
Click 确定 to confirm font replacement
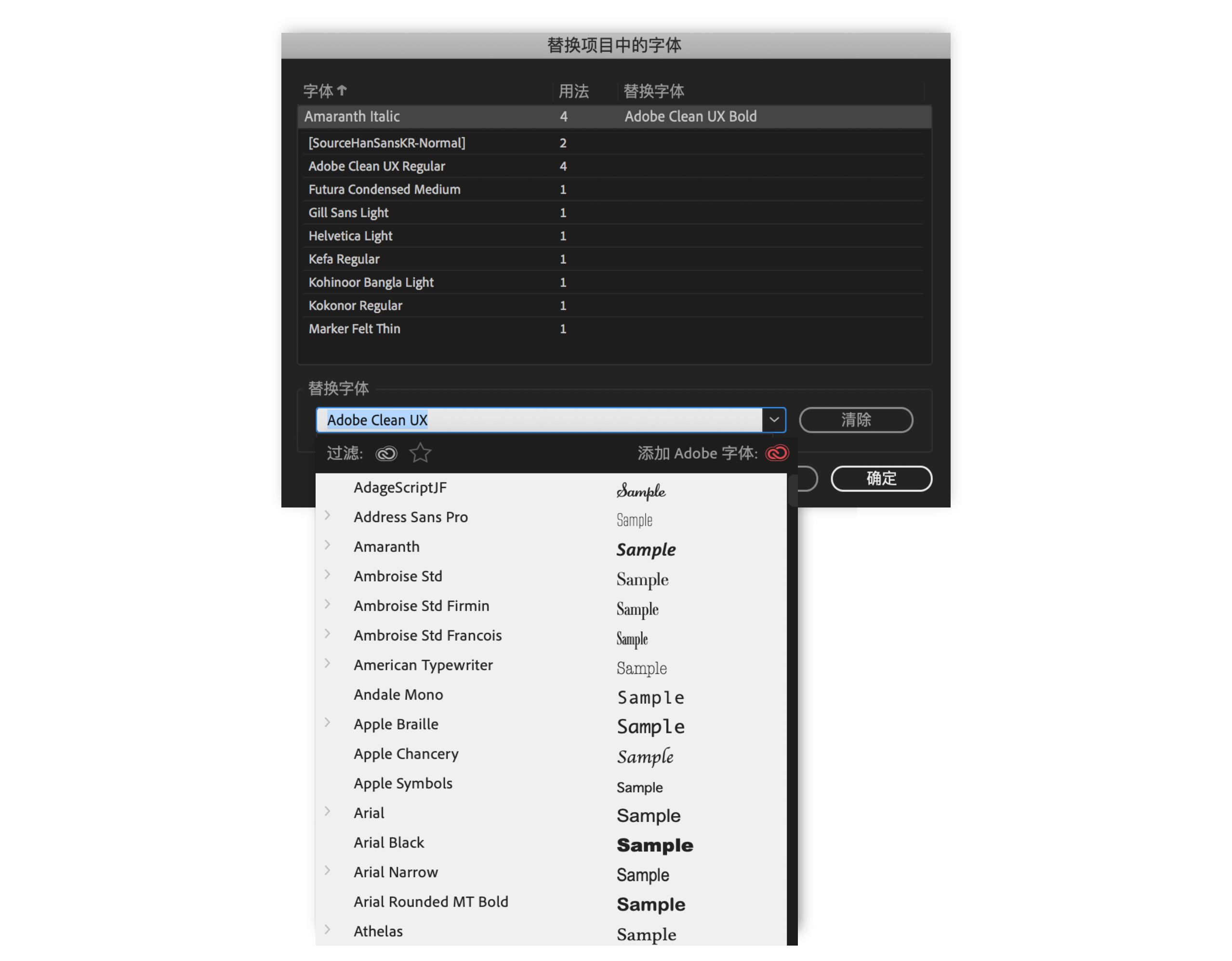click(878, 479)
